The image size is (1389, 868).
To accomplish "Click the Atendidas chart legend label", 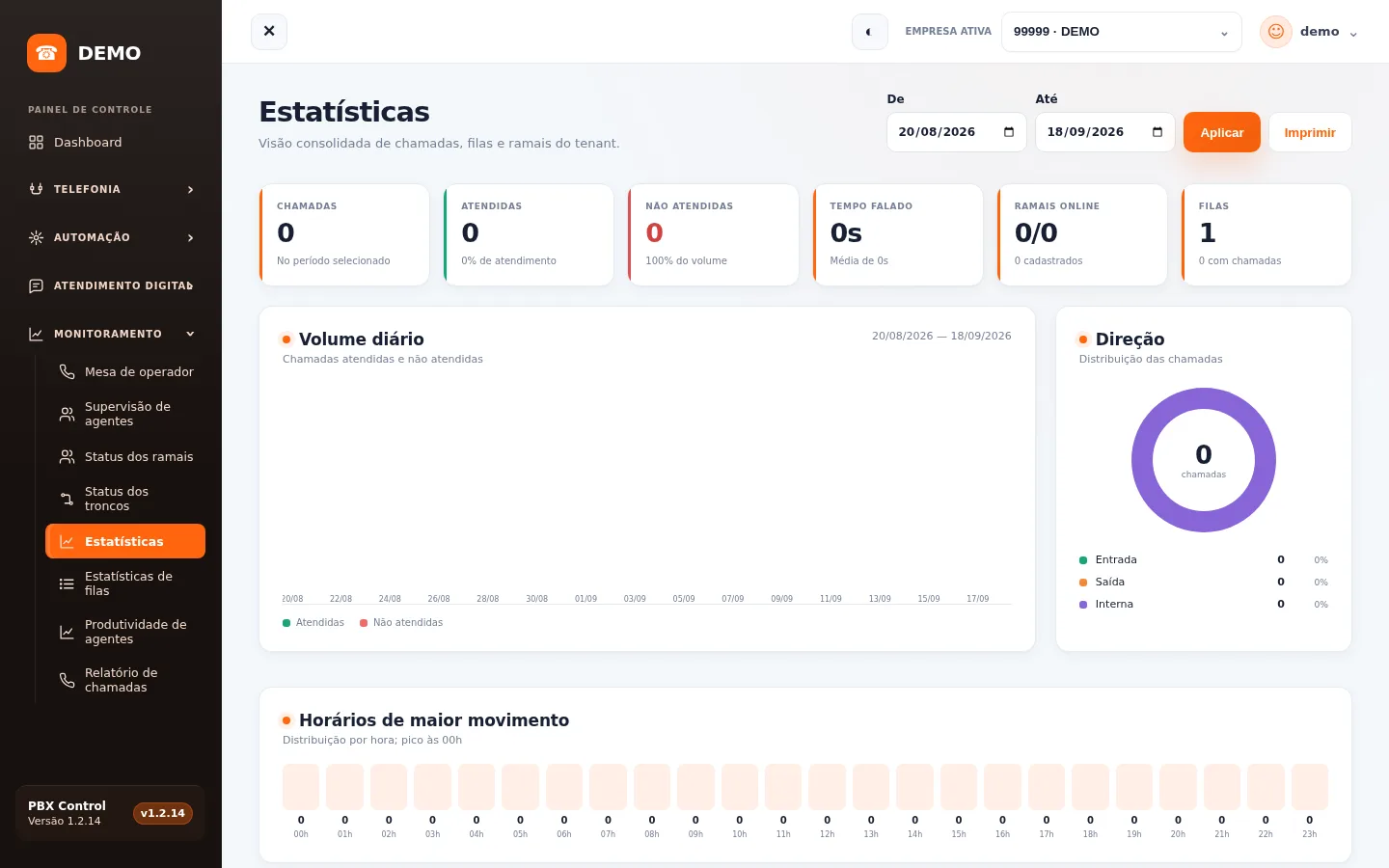I will coord(320,623).
